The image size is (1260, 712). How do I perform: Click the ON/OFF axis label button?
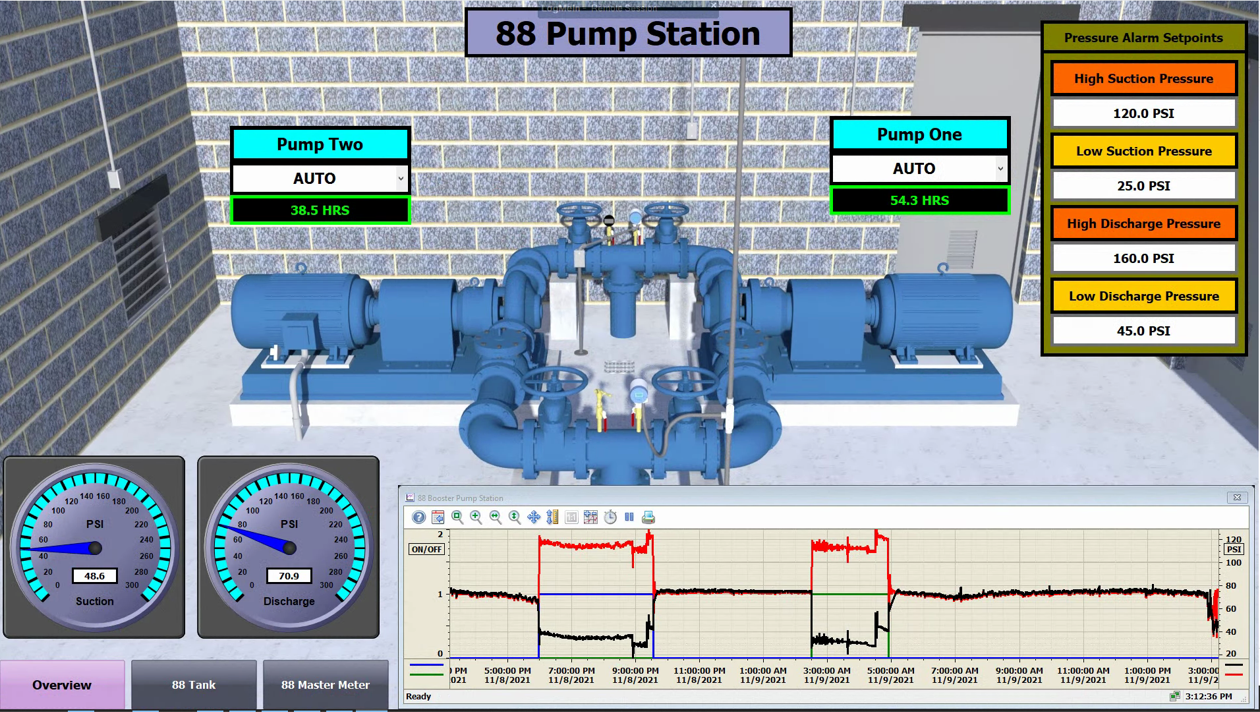pyautogui.click(x=426, y=549)
